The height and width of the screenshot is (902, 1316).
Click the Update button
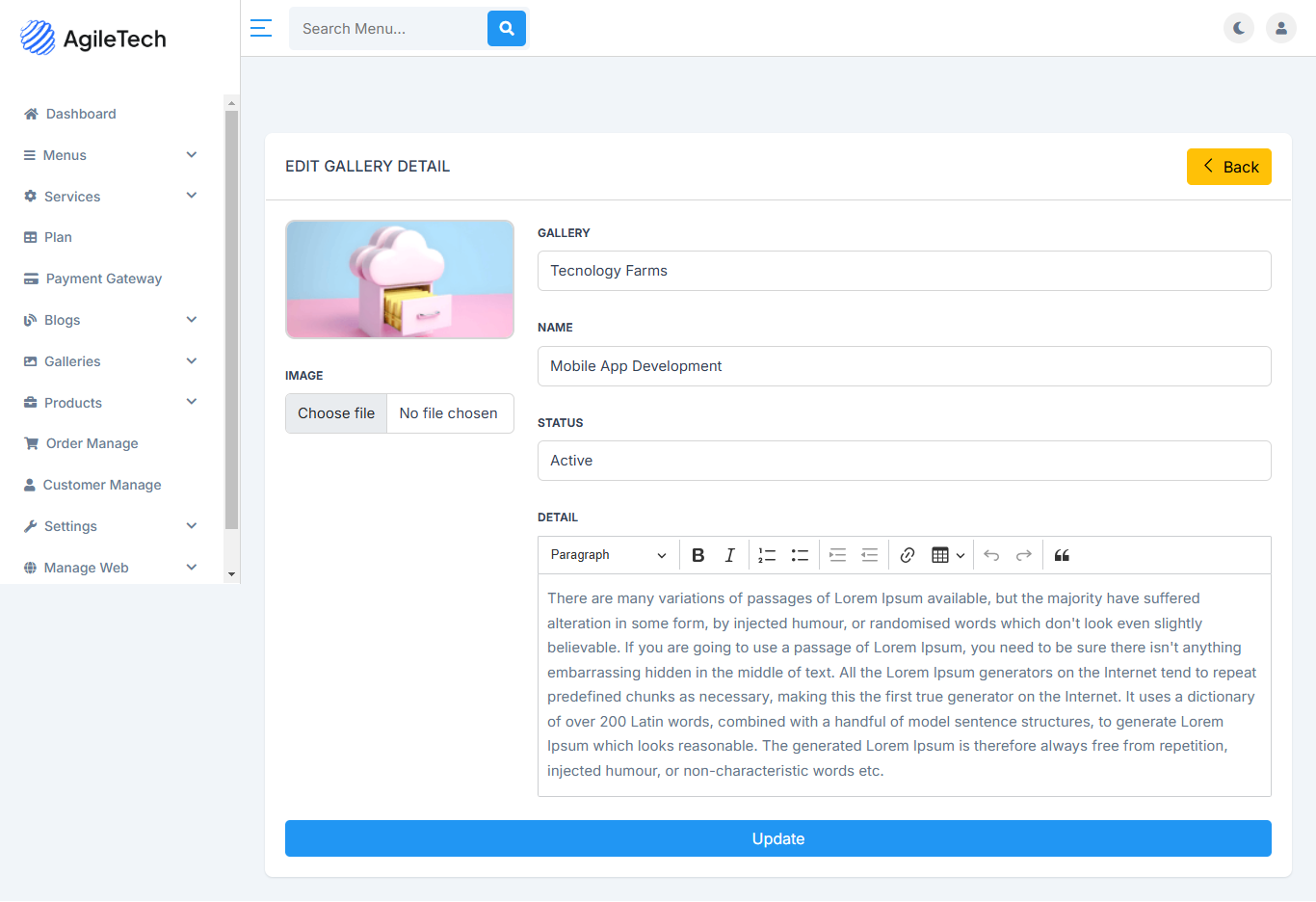[x=778, y=838]
